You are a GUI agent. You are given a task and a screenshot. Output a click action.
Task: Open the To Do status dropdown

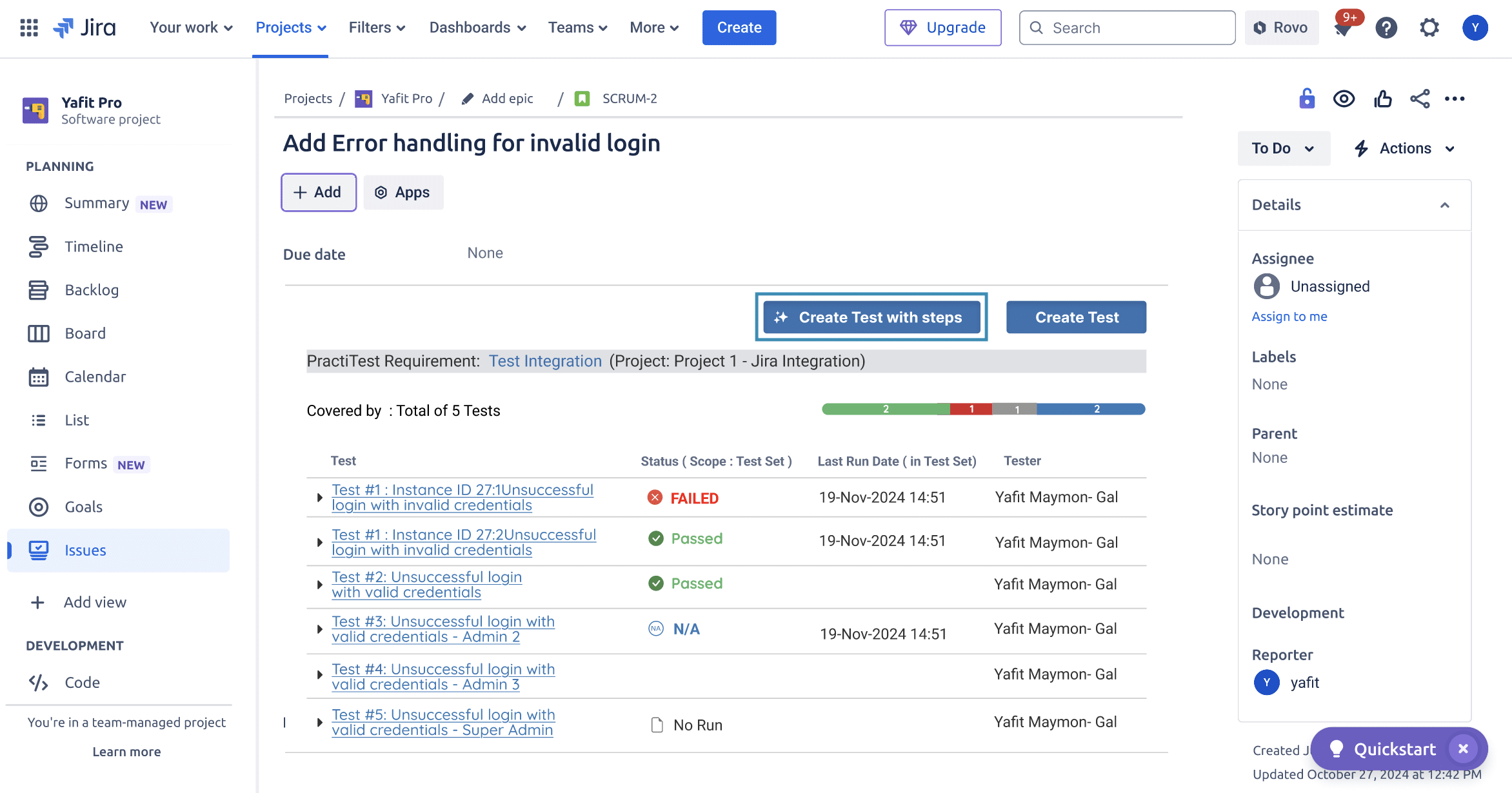(x=1282, y=148)
